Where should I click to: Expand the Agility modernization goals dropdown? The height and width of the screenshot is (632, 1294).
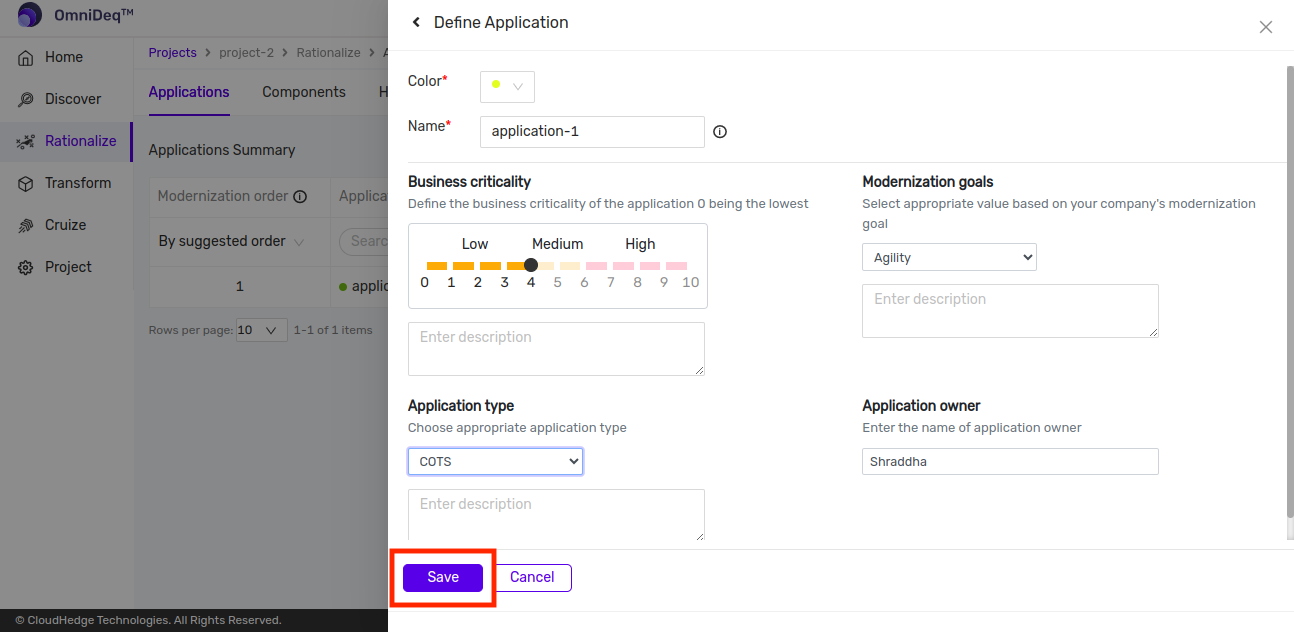click(x=948, y=258)
